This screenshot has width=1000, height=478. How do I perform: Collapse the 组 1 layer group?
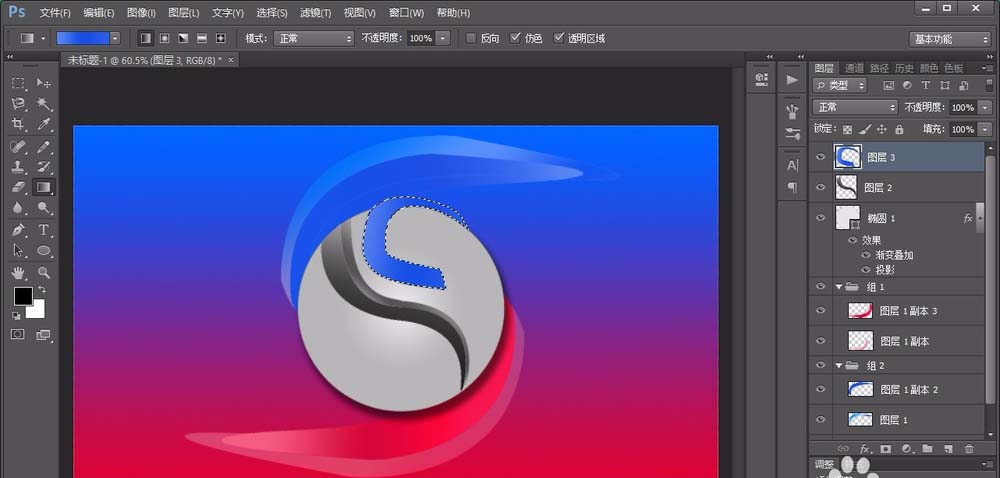[x=838, y=286]
